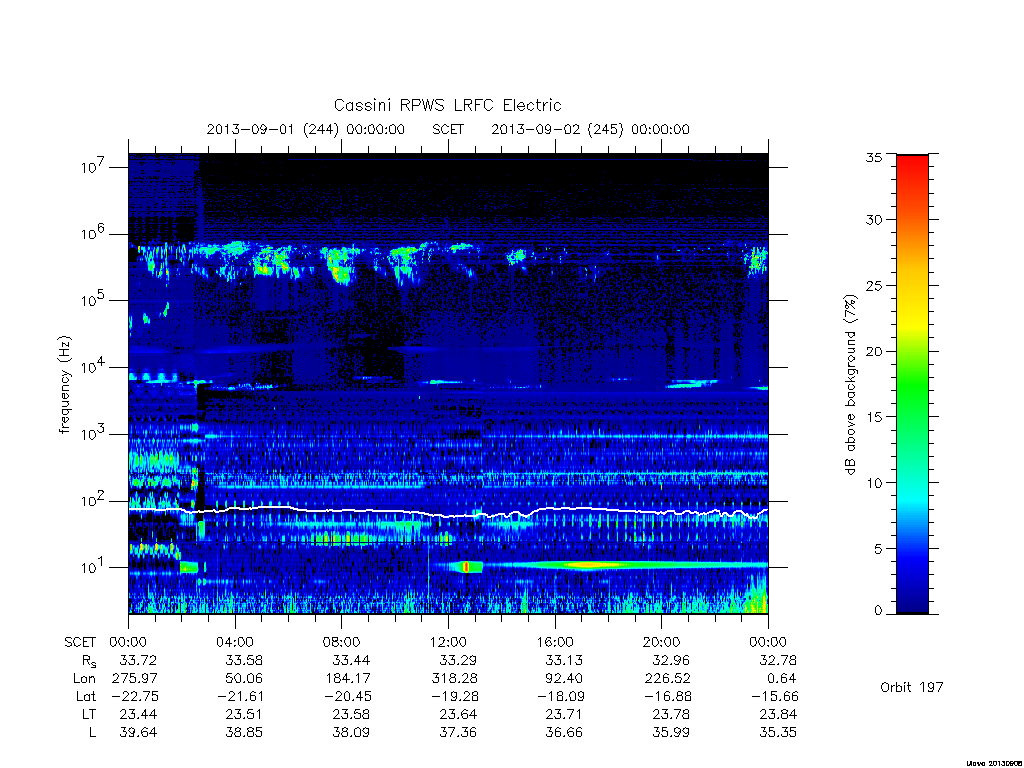Click the 'Lat' row label

click(85, 697)
